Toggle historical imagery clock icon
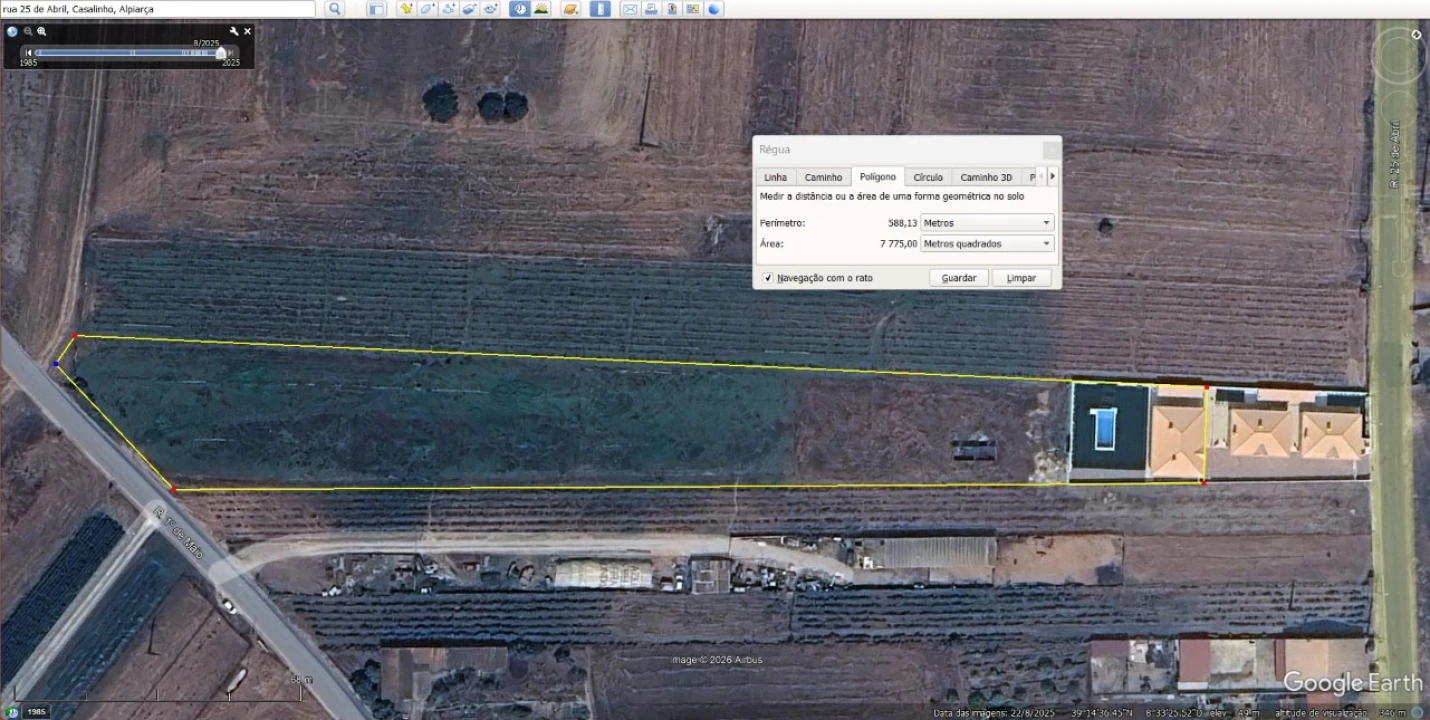 [520, 9]
